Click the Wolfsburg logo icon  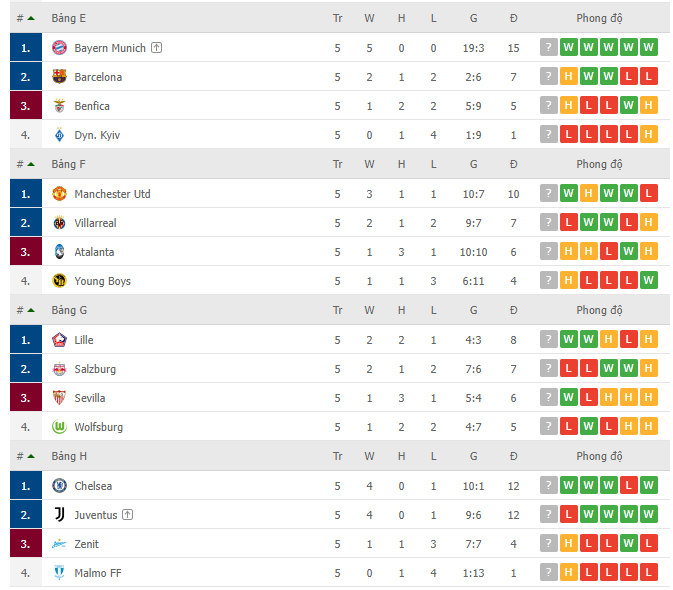[x=59, y=427]
